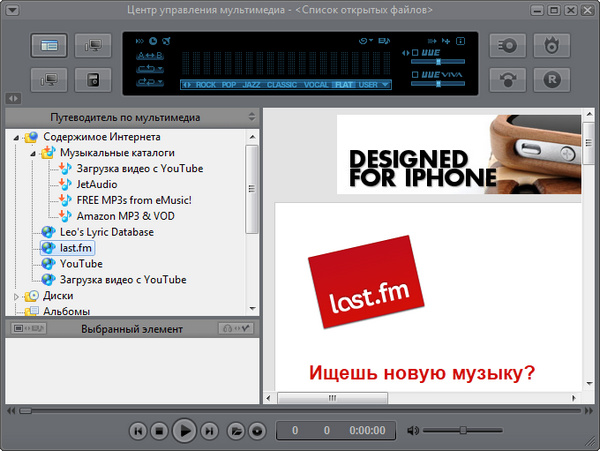Viewport: 600px width, 451px height.
Task: Skip to the next track
Action: [209, 431]
